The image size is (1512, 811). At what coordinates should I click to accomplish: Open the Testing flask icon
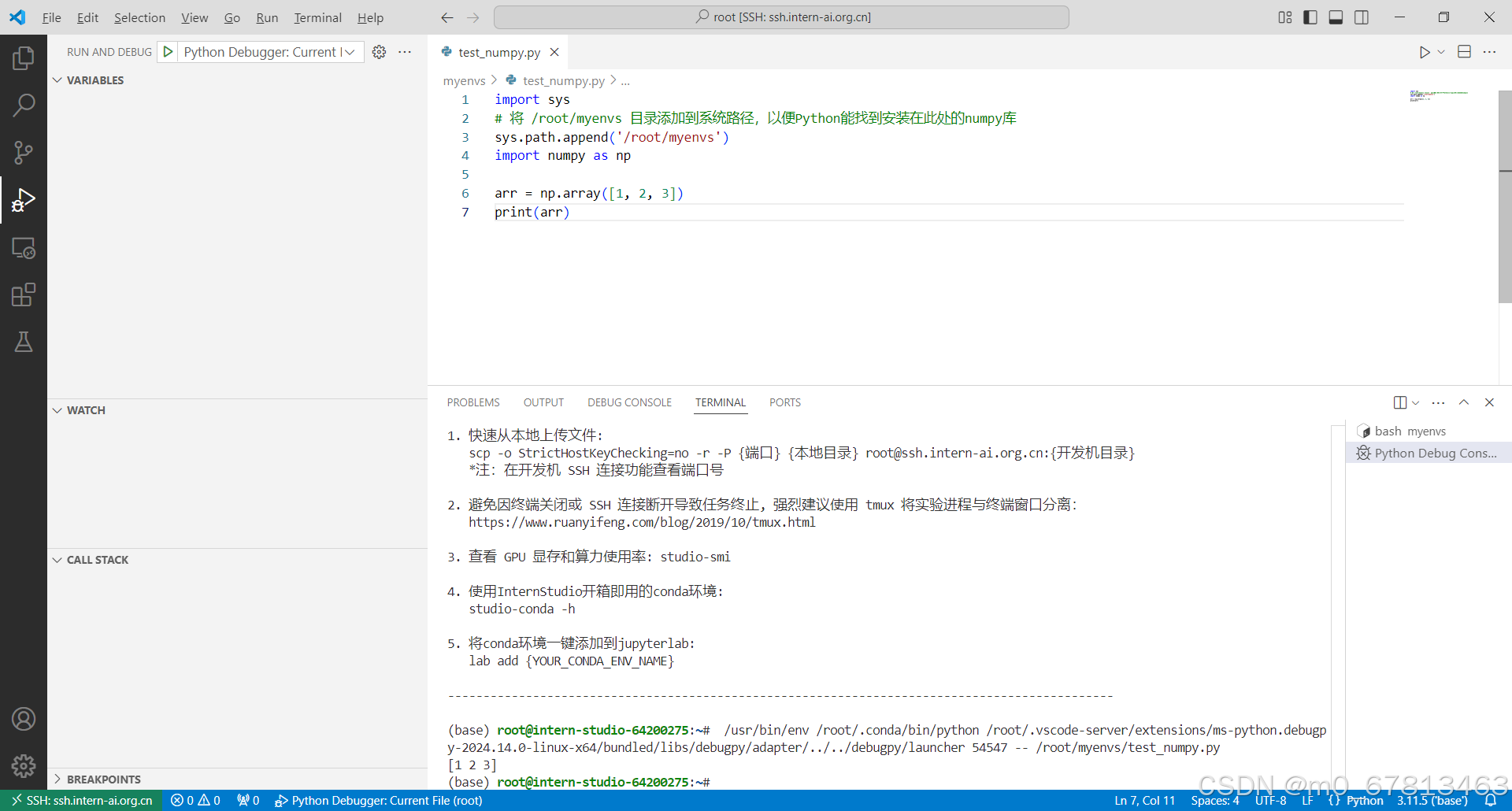point(24,341)
